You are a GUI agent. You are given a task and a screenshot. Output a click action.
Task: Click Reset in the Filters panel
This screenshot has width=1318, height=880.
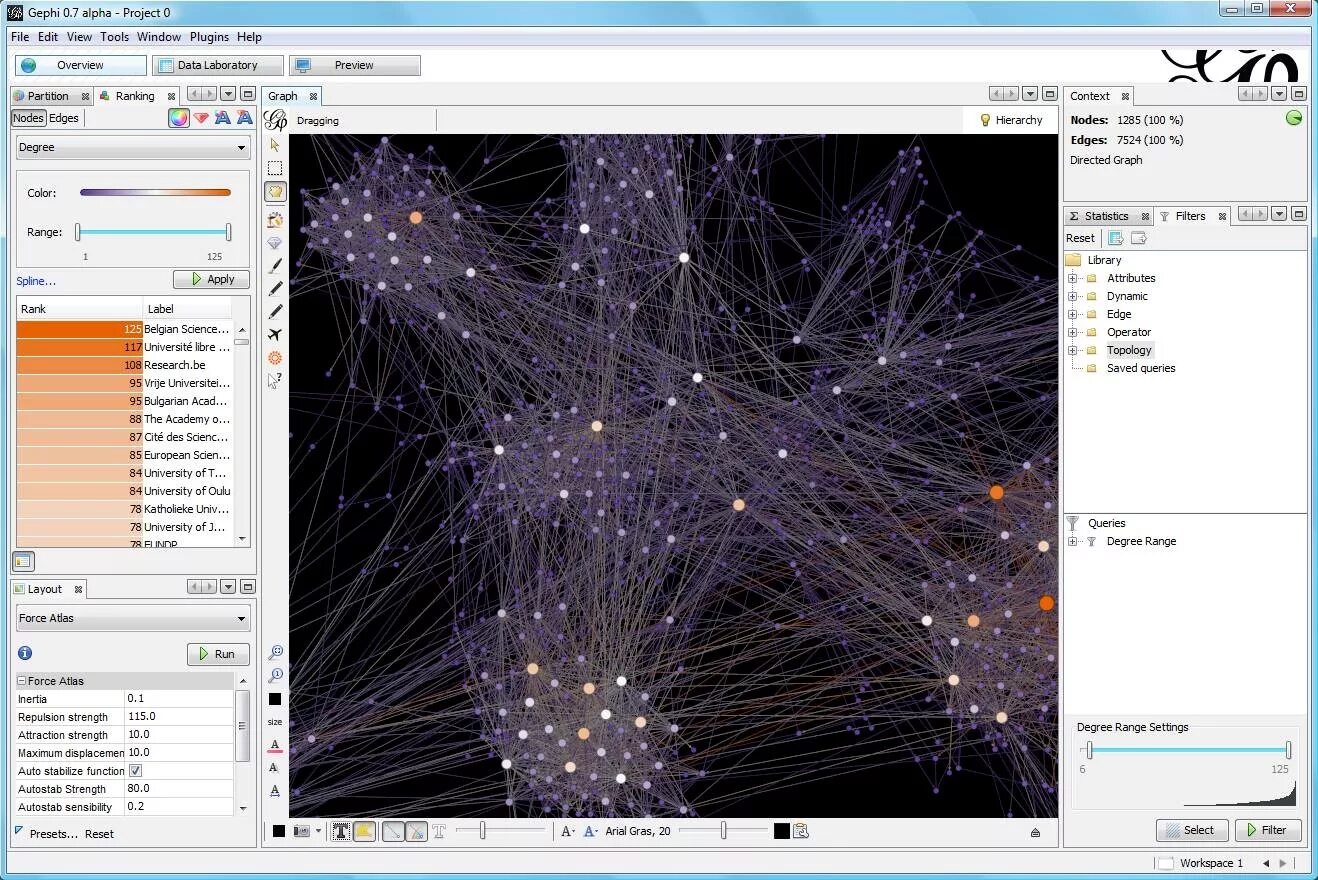(1080, 238)
